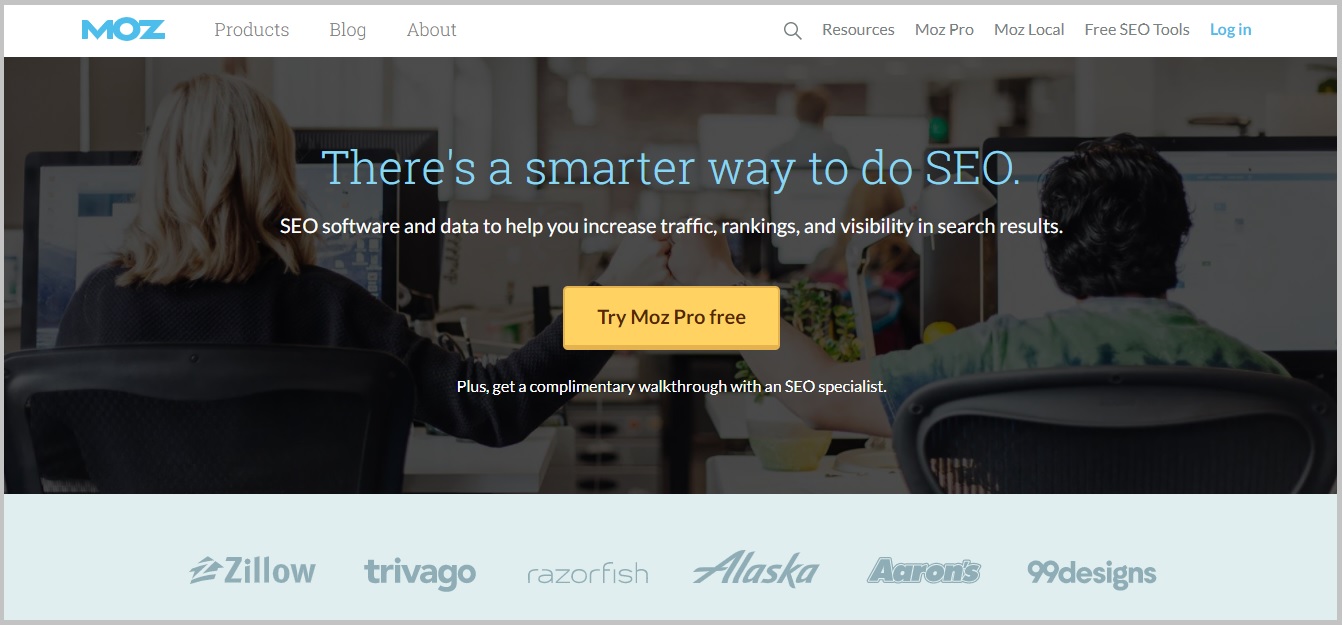Click the Alaska airlines logo
Screen dimensions: 1342x625
(756, 569)
